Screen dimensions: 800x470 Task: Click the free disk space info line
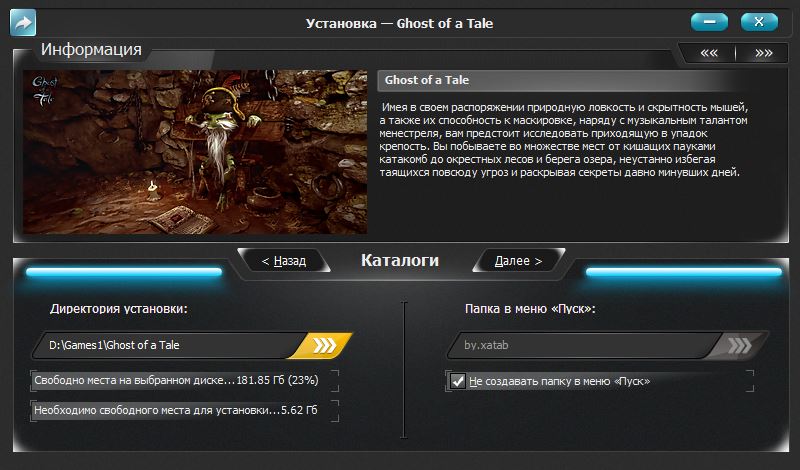(177, 380)
